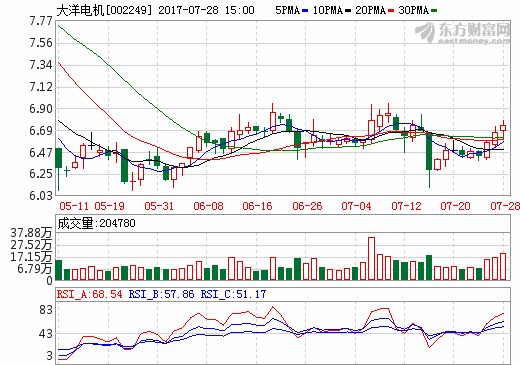520x365 pixels.
Task: Click the 6.69 price axis label
Action: click(41, 131)
